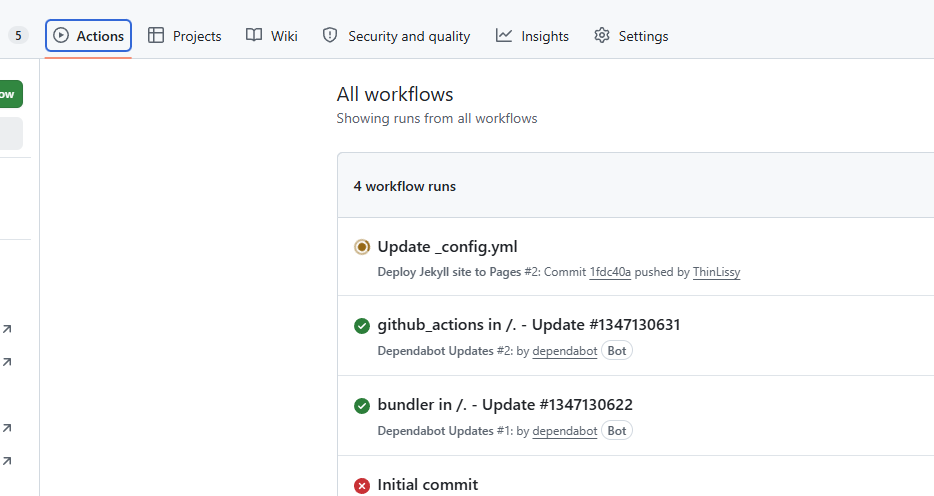934x496 pixels.
Task: Click the 'All workflows' heading
Action: (395, 94)
